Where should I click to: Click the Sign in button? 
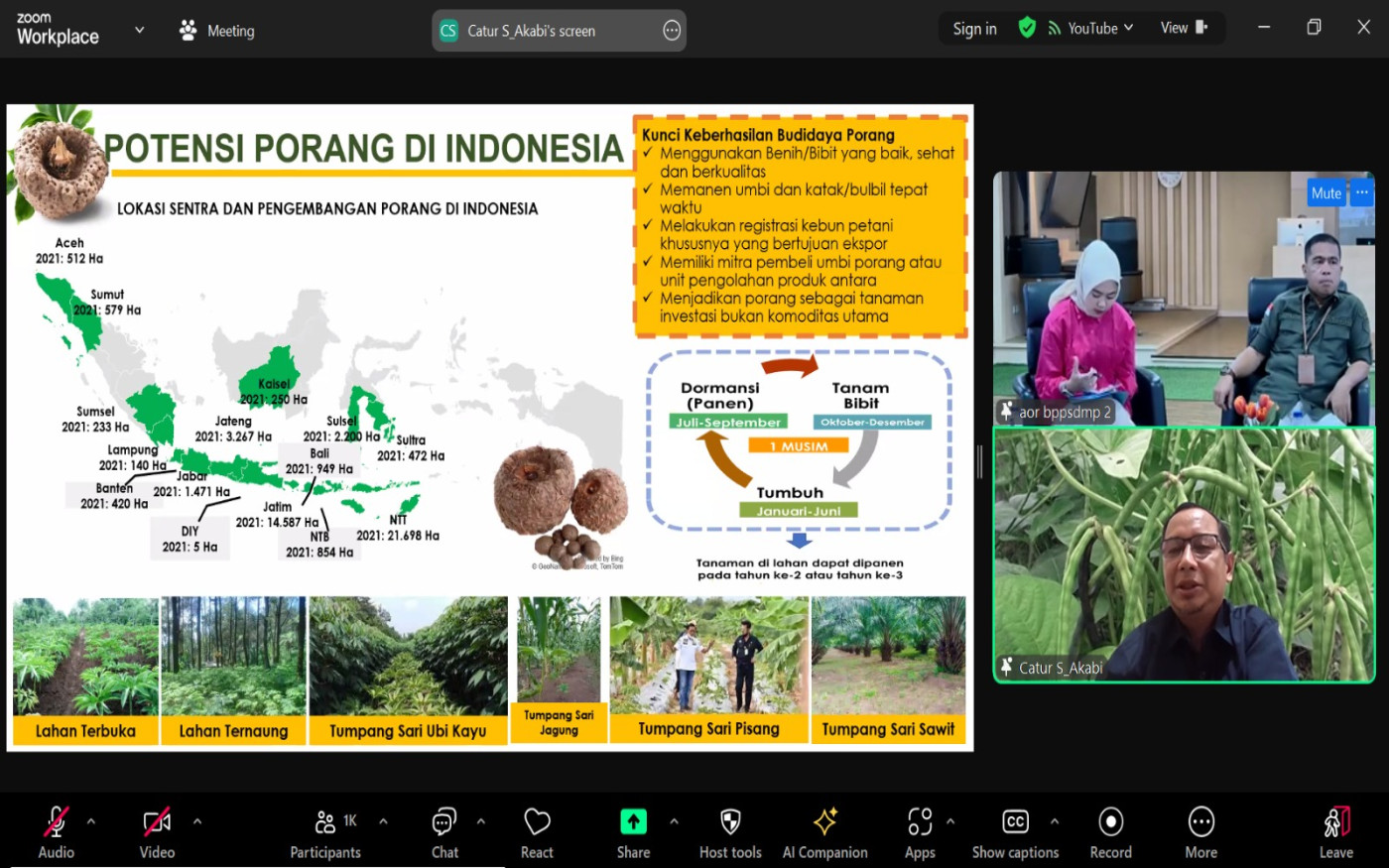(974, 29)
